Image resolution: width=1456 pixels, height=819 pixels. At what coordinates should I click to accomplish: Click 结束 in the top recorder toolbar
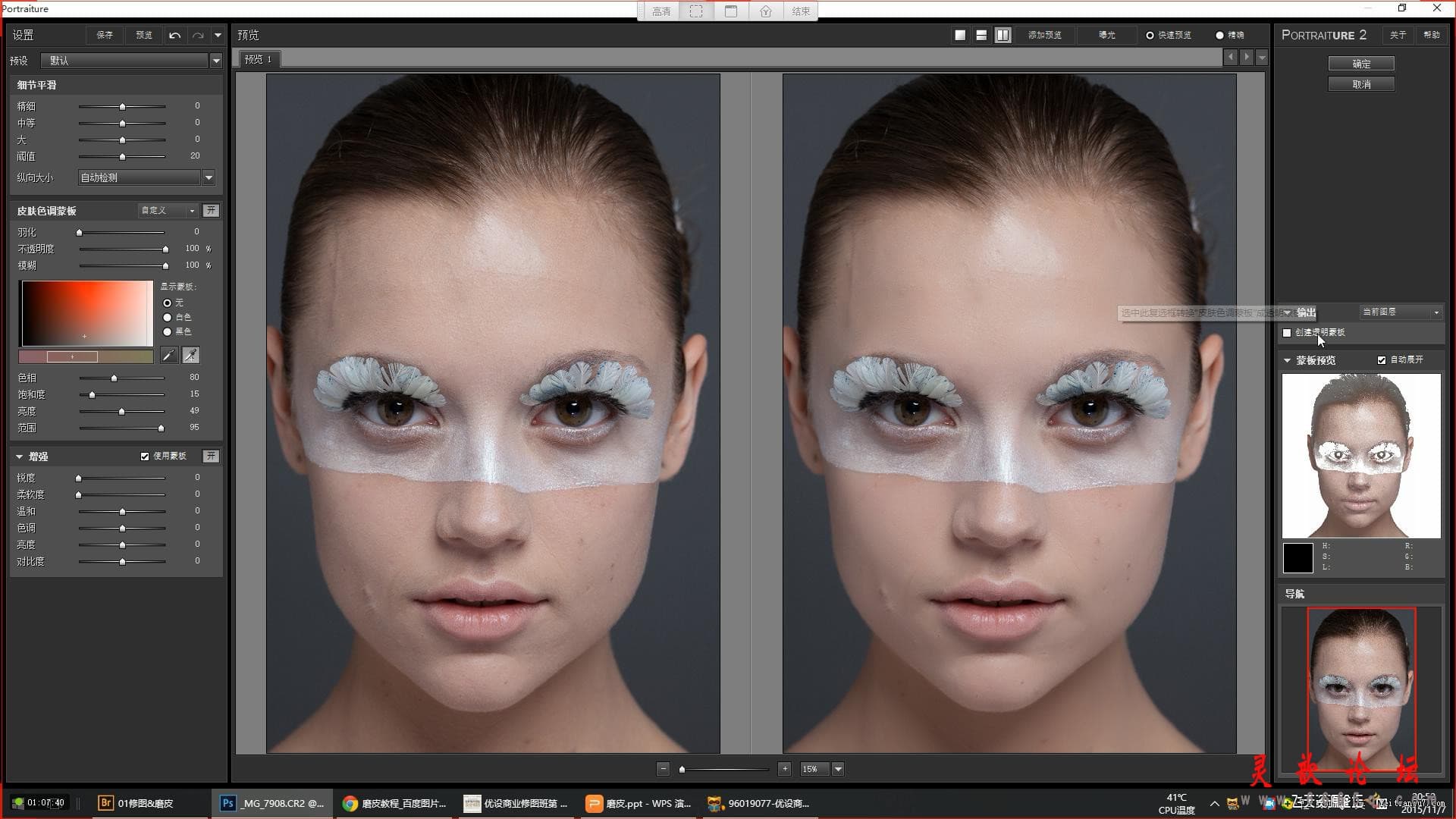click(801, 11)
